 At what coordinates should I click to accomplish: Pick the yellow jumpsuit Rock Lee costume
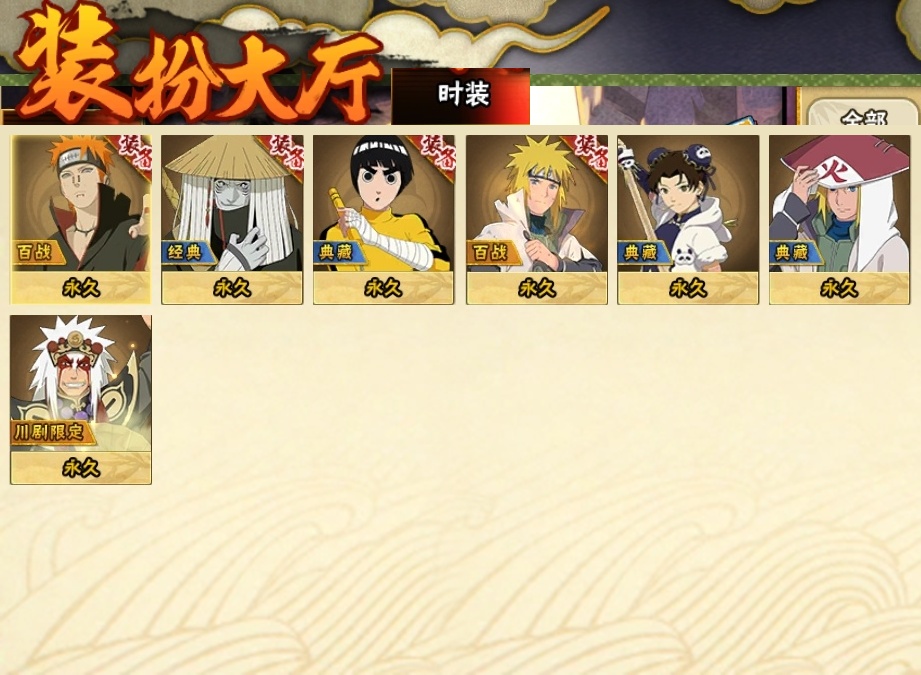384,220
